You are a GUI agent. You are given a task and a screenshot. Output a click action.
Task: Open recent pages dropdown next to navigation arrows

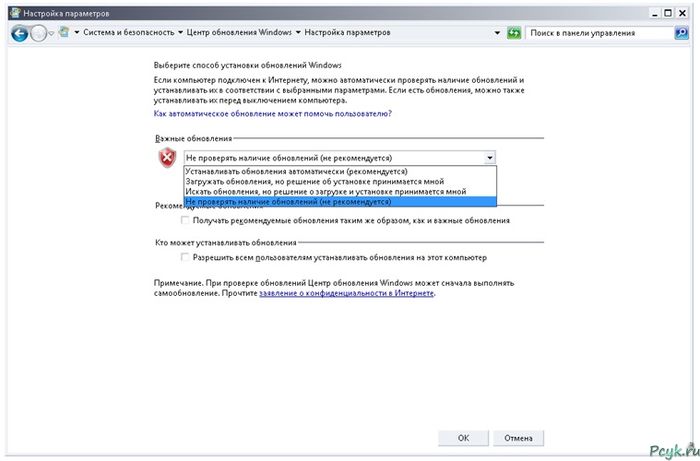pyautogui.click(x=51, y=33)
